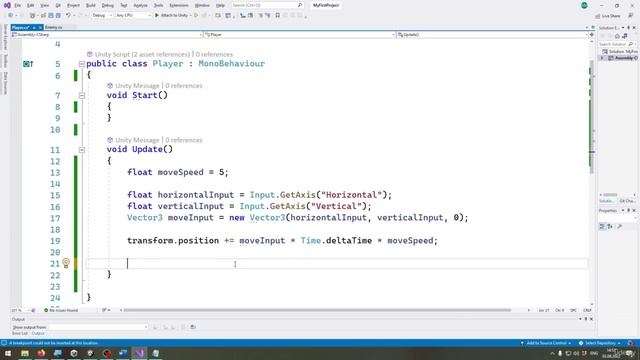Open the Build menu
The image size is (640, 360).
coord(91,5)
